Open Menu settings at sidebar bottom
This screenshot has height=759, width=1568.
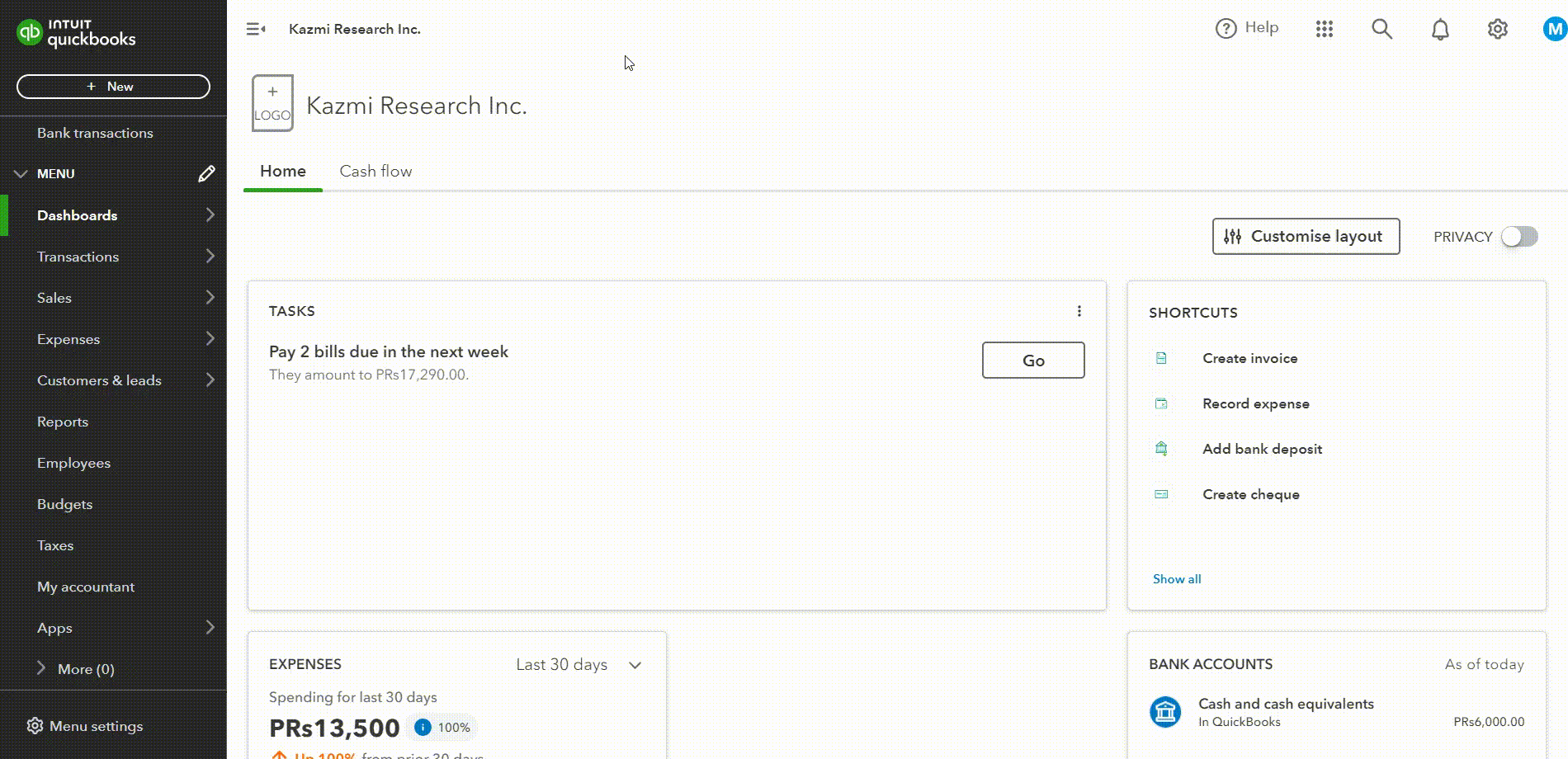pyautogui.click(x=85, y=726)
